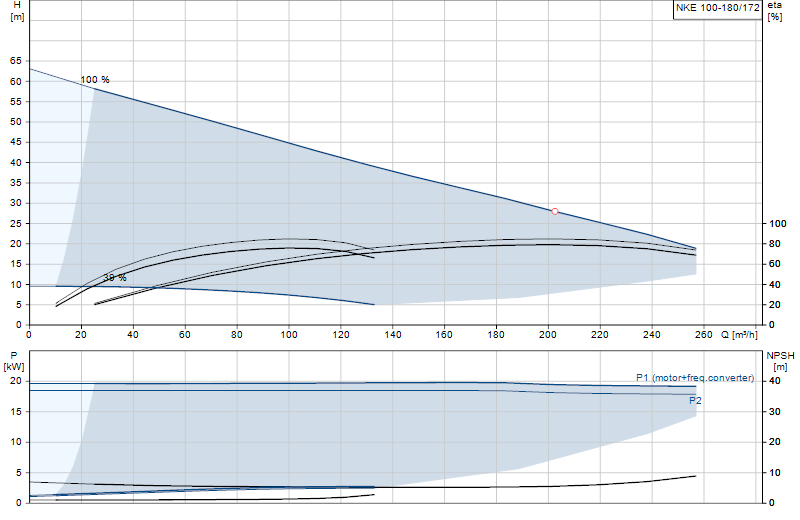Click the 140 value on the flow axis
The height and width of the screenshot is (520, 800).
click(392, 335)
